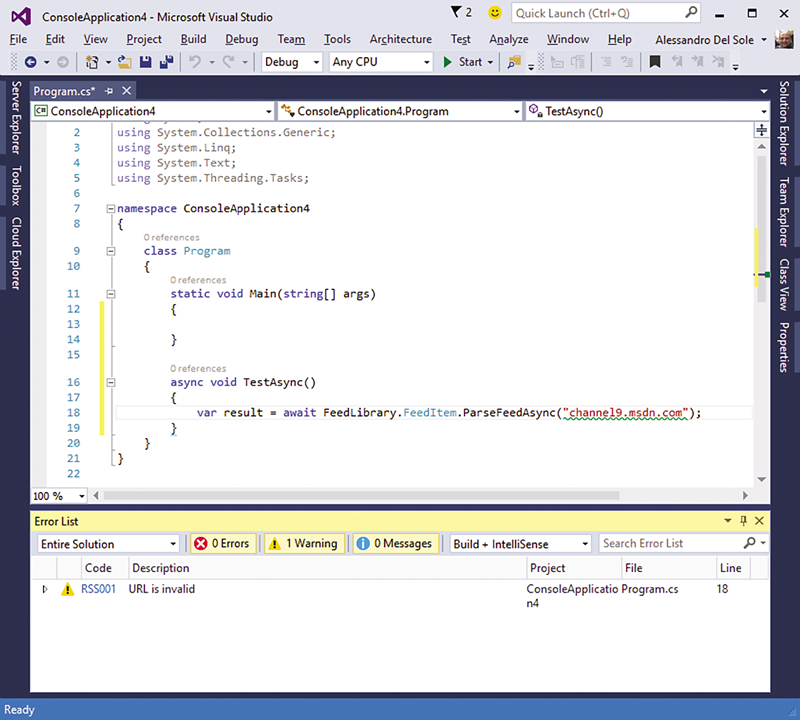Open the 100 % zoom level dropdown
The width and height of the screenshot is (800, 720).
pos(59,496)
